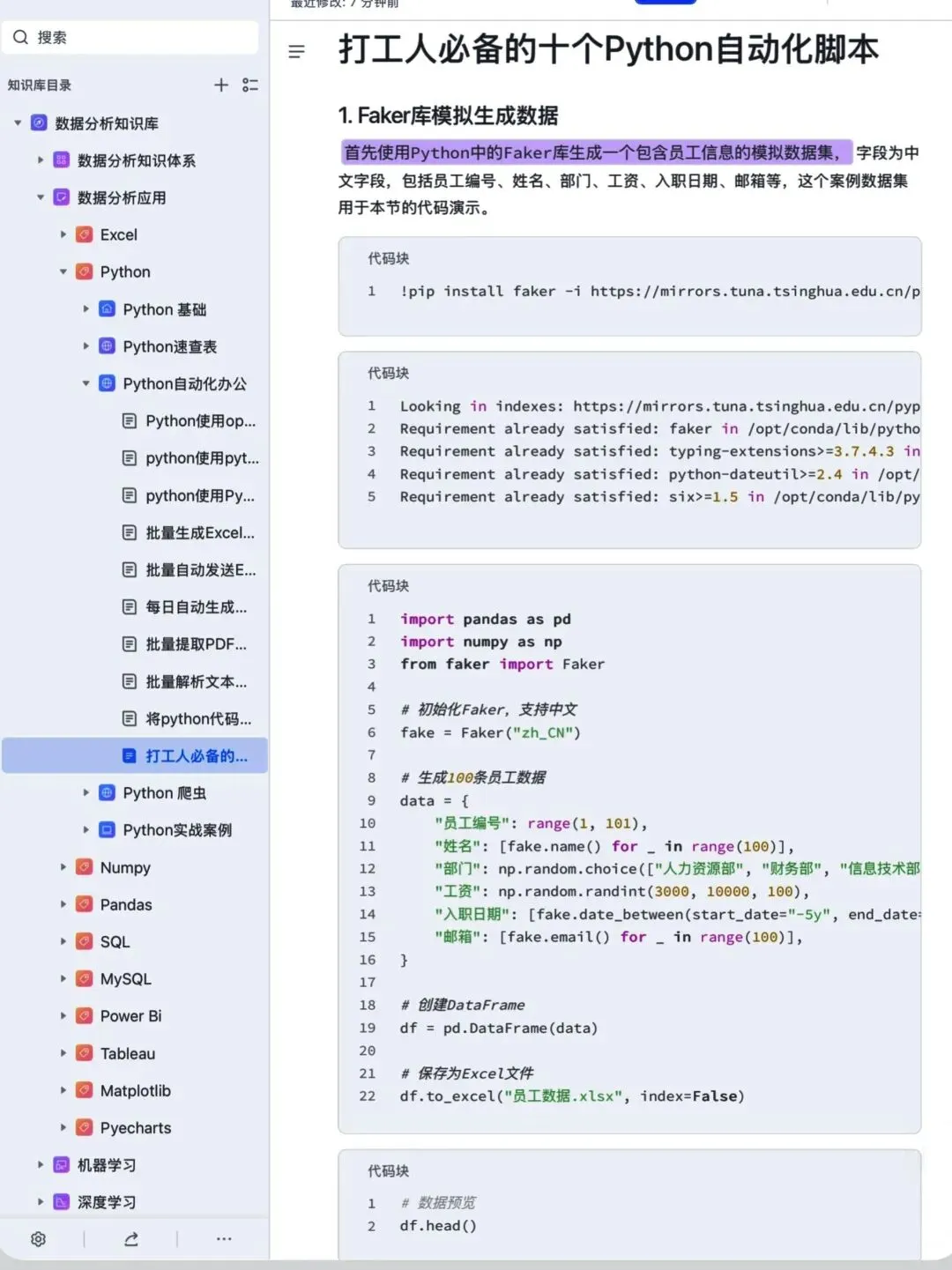
Task: Click the Excel tag icon
Action: [84, 234]
